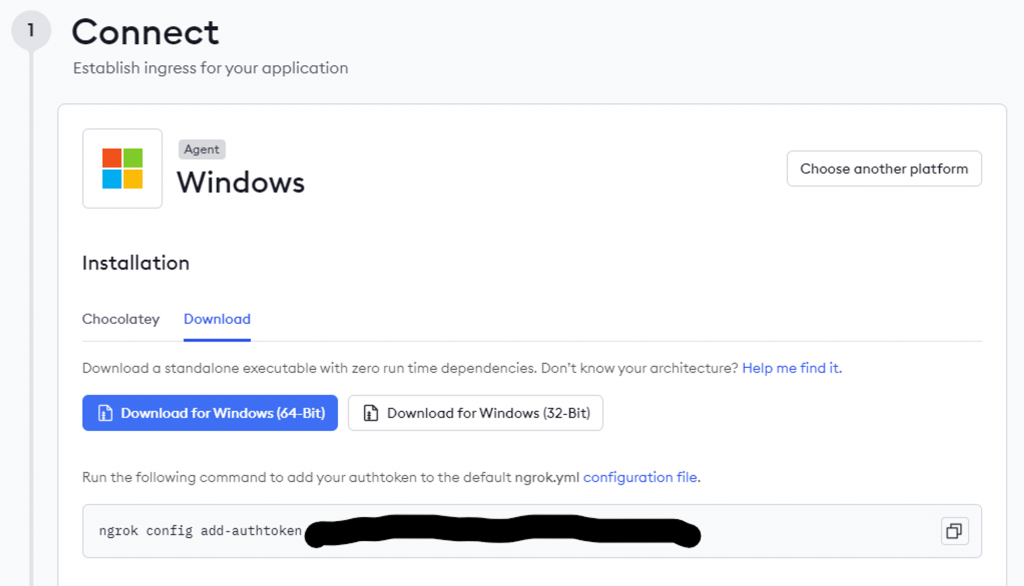Open the Help me find it link
This screenshot has height=586, width=1024.
pos(791,368)
